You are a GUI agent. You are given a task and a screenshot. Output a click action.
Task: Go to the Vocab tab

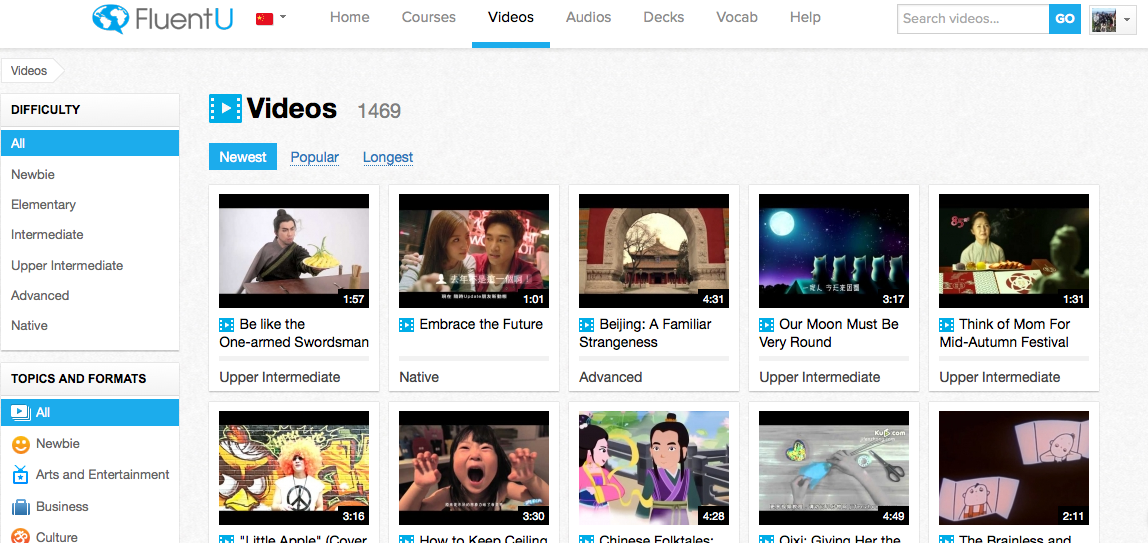(737, 18)
